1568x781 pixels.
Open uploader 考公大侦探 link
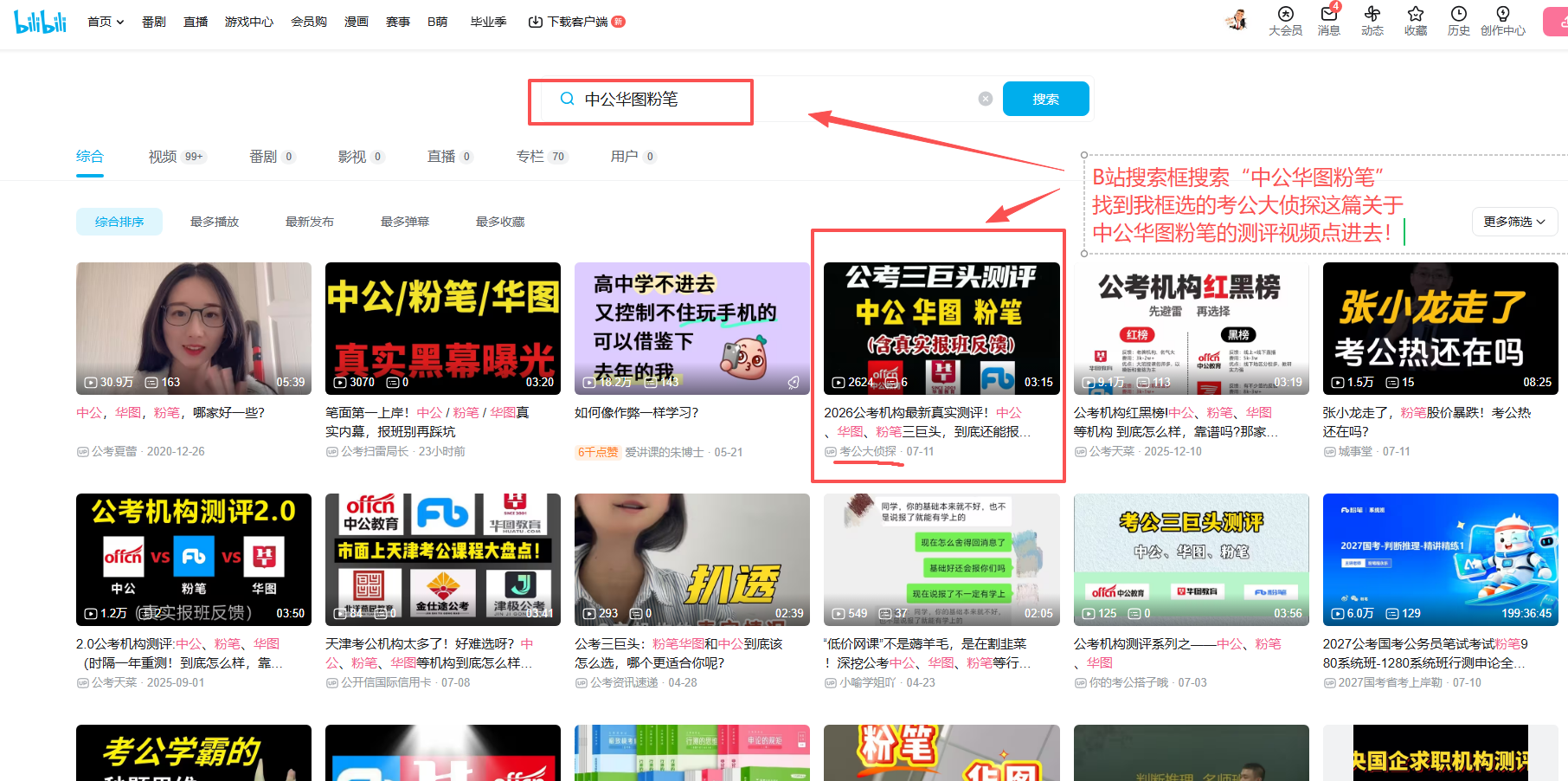[868, 451]
